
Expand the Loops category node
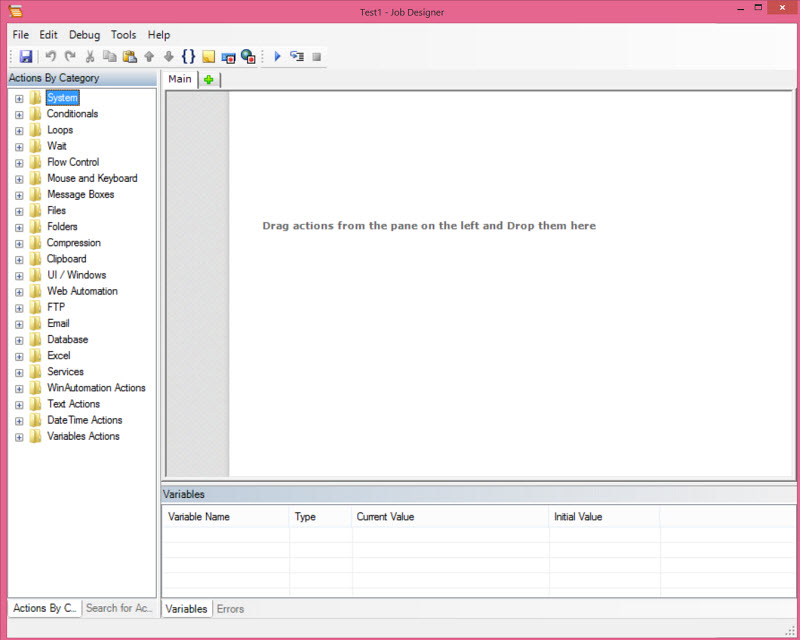pyautogui.click(x=19, y=131)
